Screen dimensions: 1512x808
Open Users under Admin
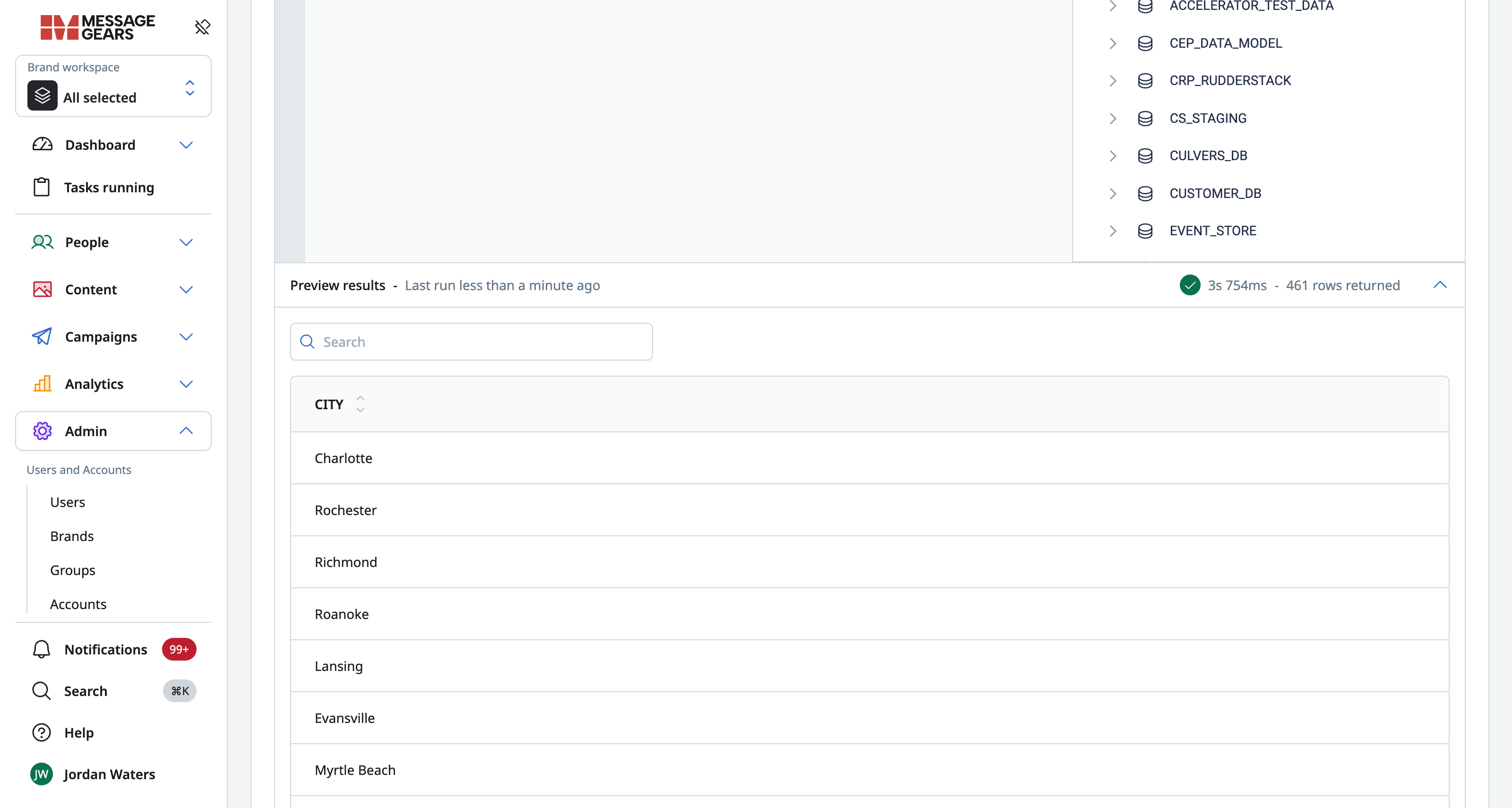[x=68, y=502]
